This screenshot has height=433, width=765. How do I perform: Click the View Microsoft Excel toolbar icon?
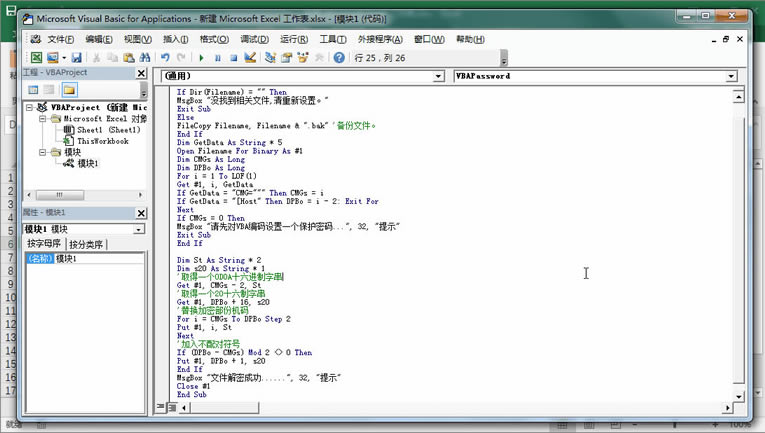pos(36,58)
